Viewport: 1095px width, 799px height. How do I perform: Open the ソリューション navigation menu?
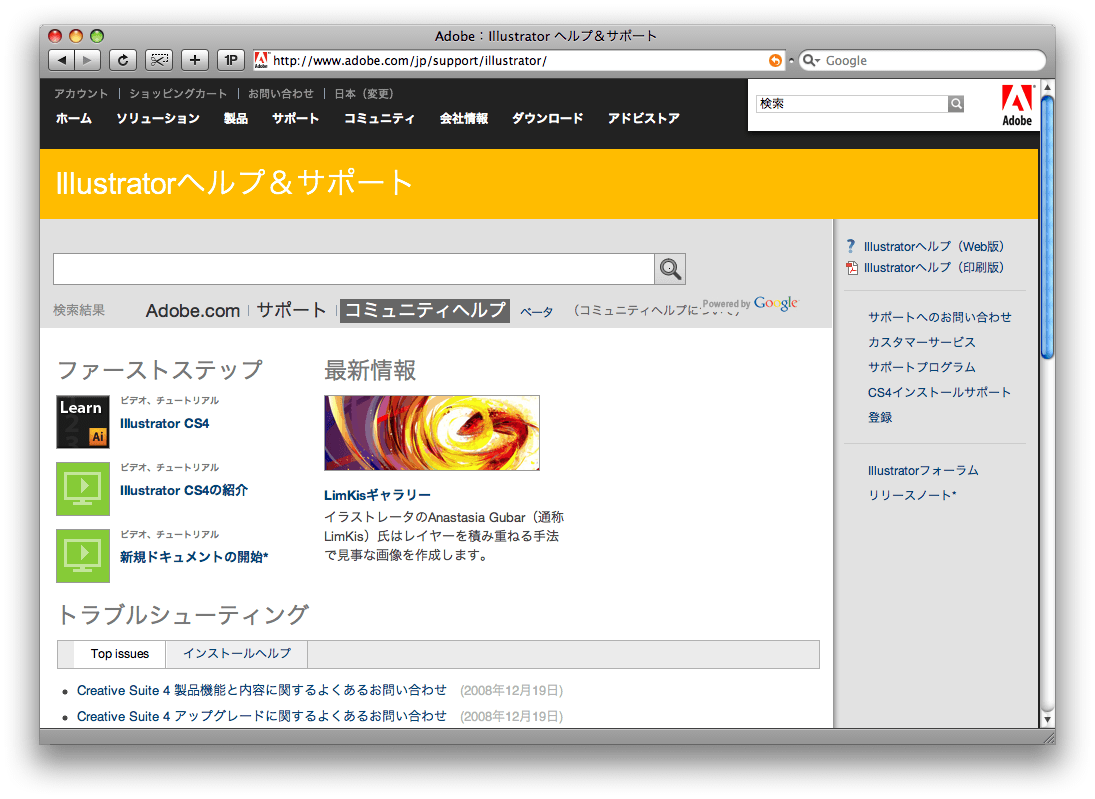158,119
